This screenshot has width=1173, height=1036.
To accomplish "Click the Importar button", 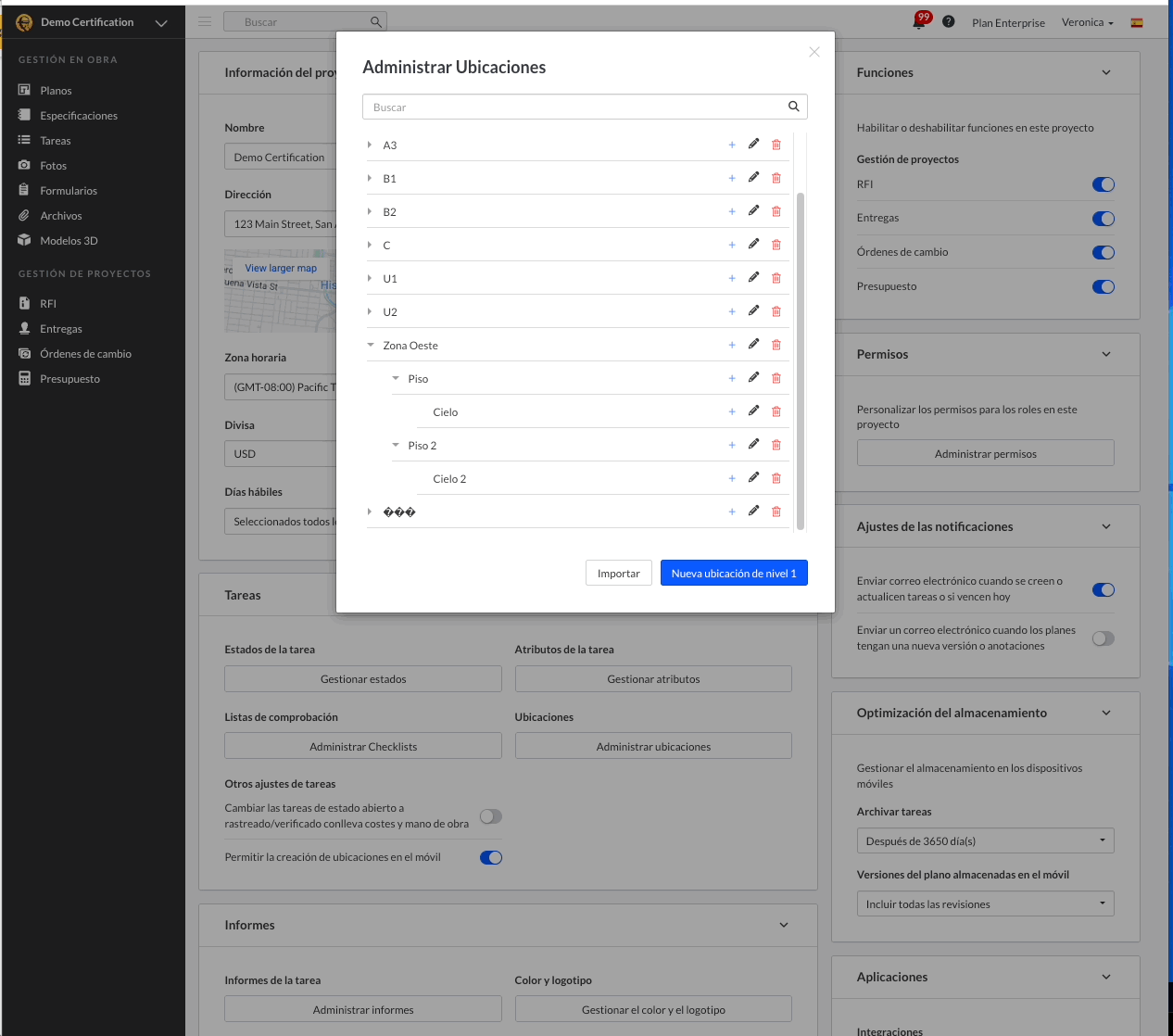I will click(619, 573).
